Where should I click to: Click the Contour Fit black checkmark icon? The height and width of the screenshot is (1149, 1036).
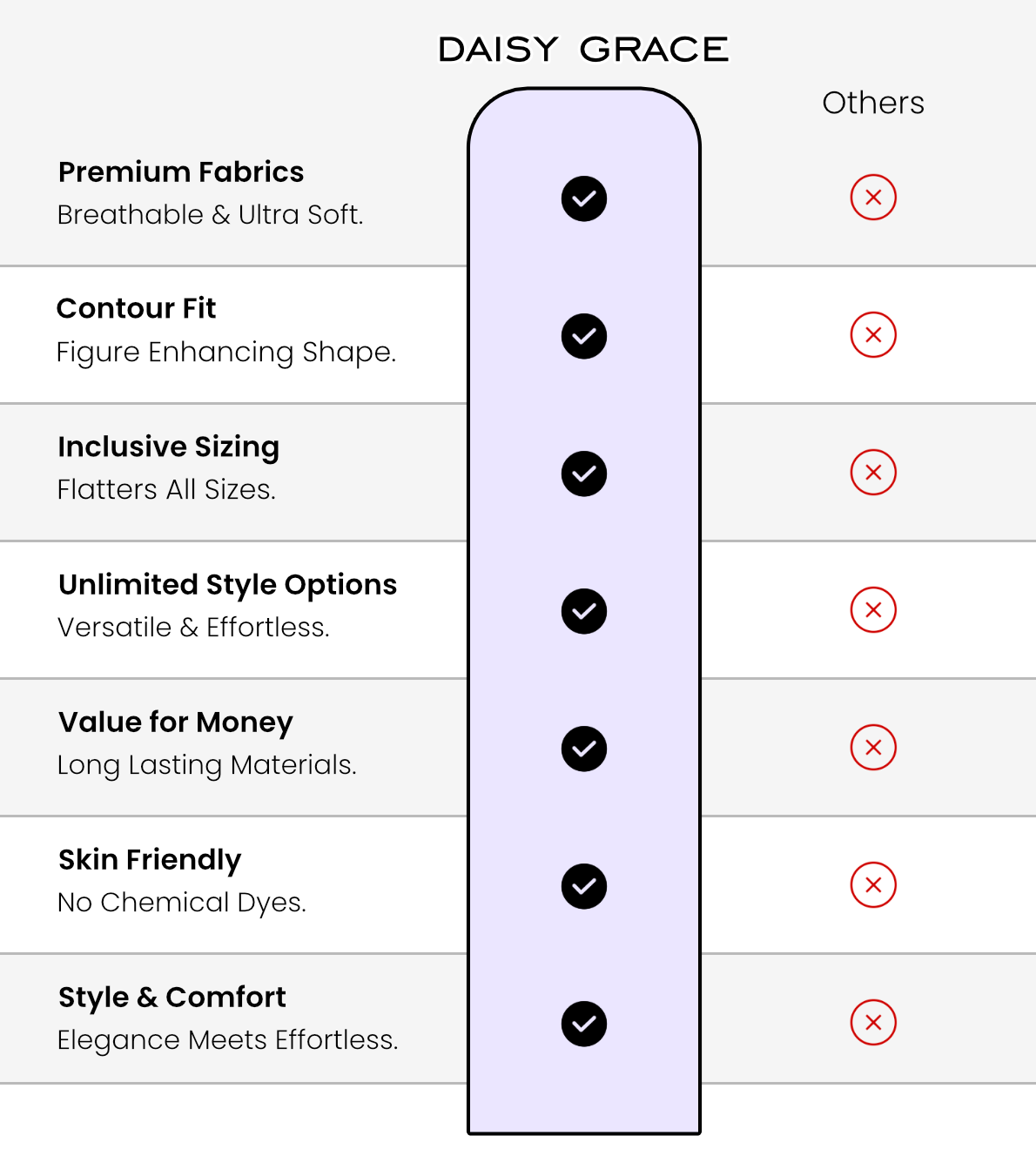pos(584,336)
